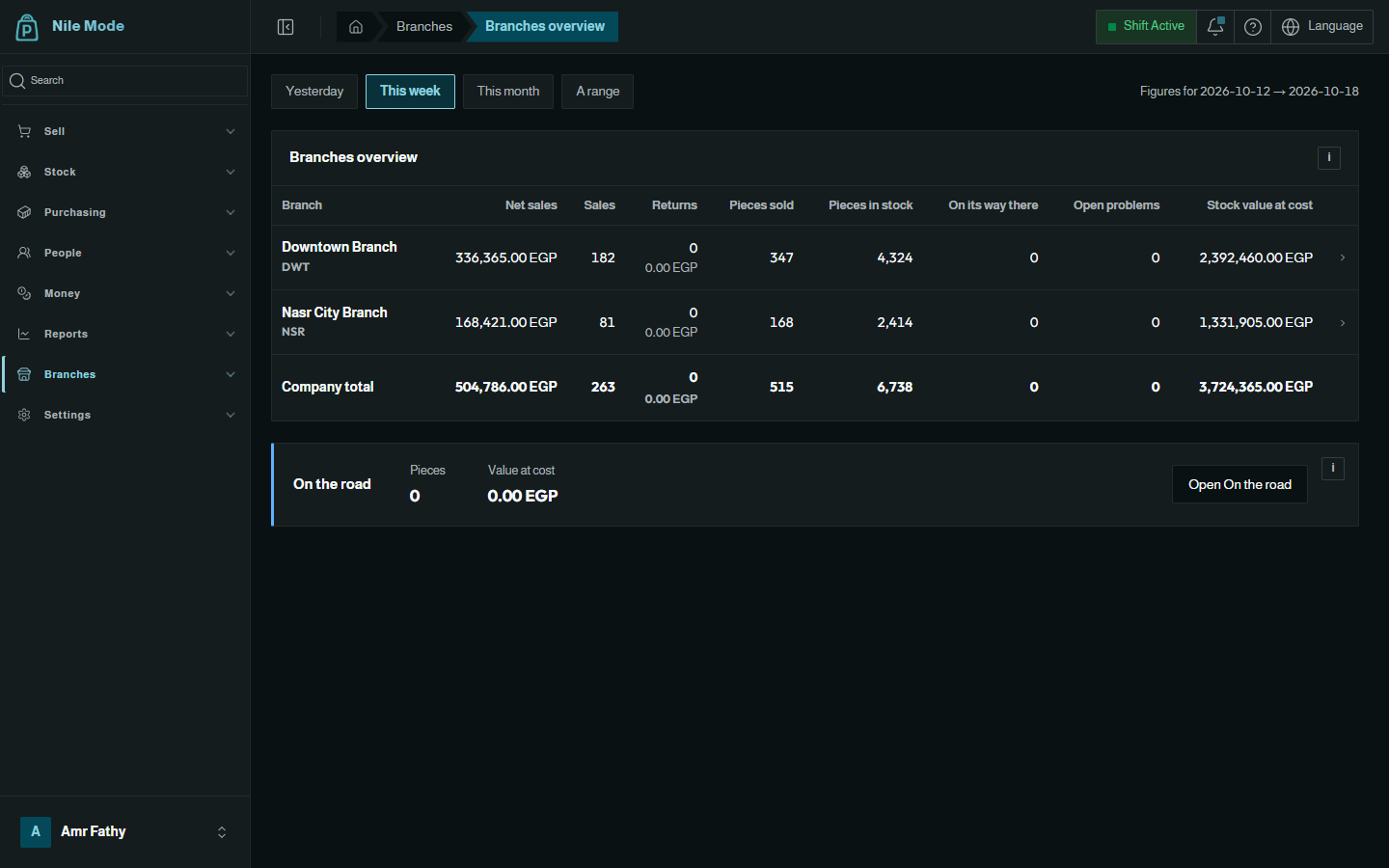Click the Stock value at cost header
The image size is (1389, 868).
click(x=1260, y=205)
